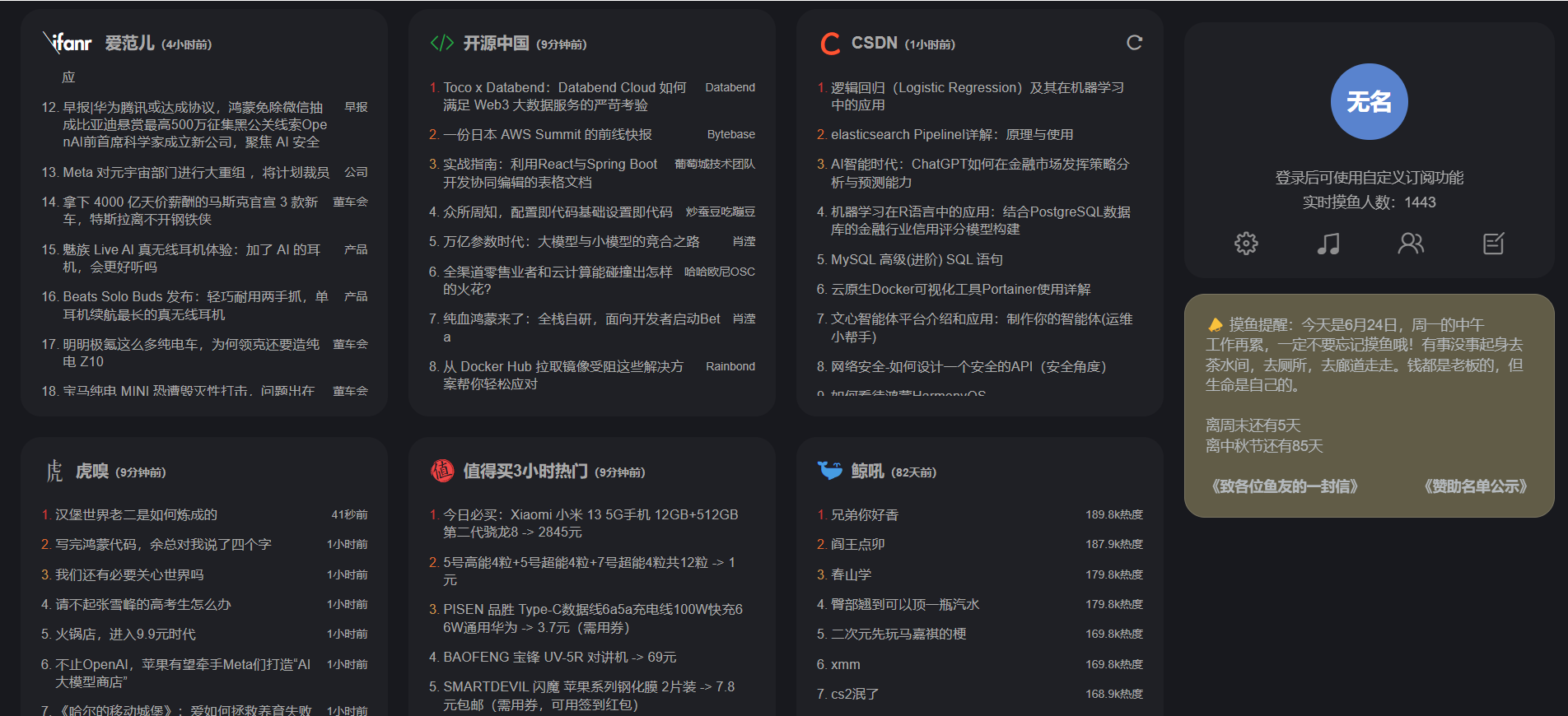Image resolution: width=1568 pixels, height=716 pixels.
Task: Click the music note icon
Action: click(1328, 244)
